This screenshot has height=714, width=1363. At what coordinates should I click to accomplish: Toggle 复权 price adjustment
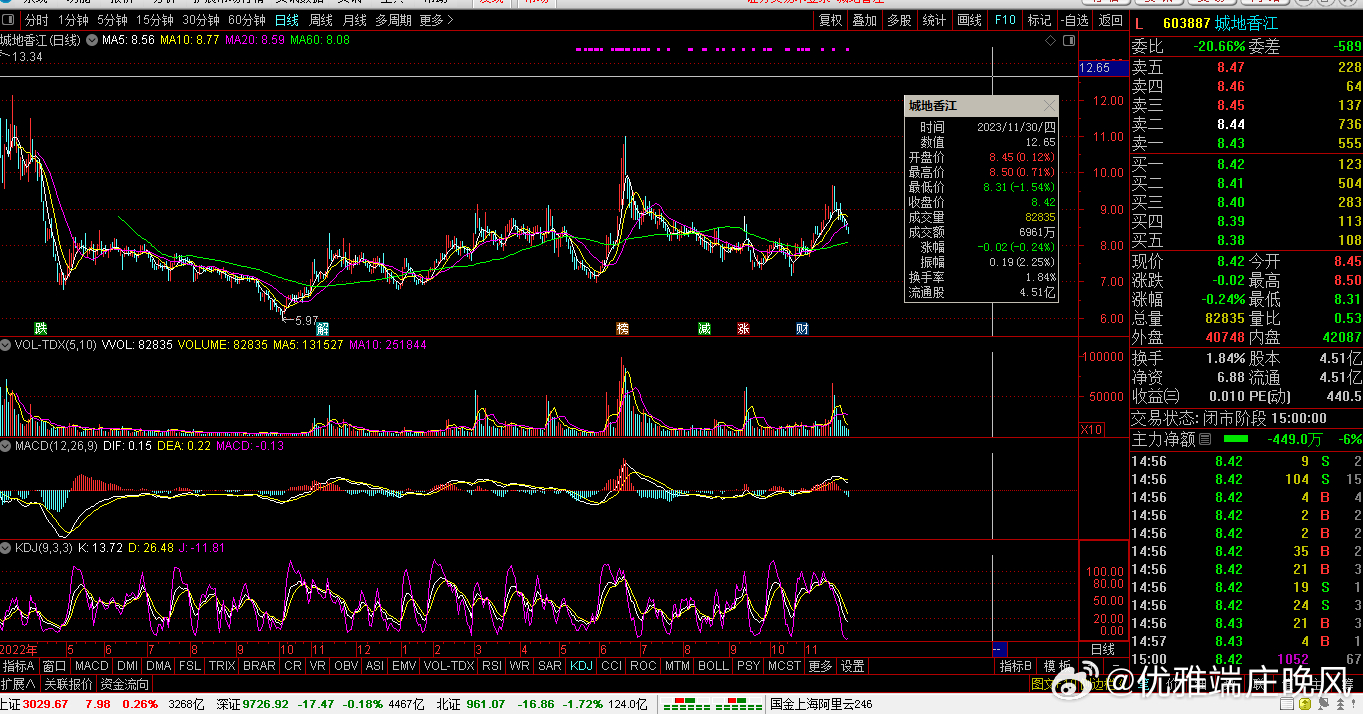[x=830, y=20]
